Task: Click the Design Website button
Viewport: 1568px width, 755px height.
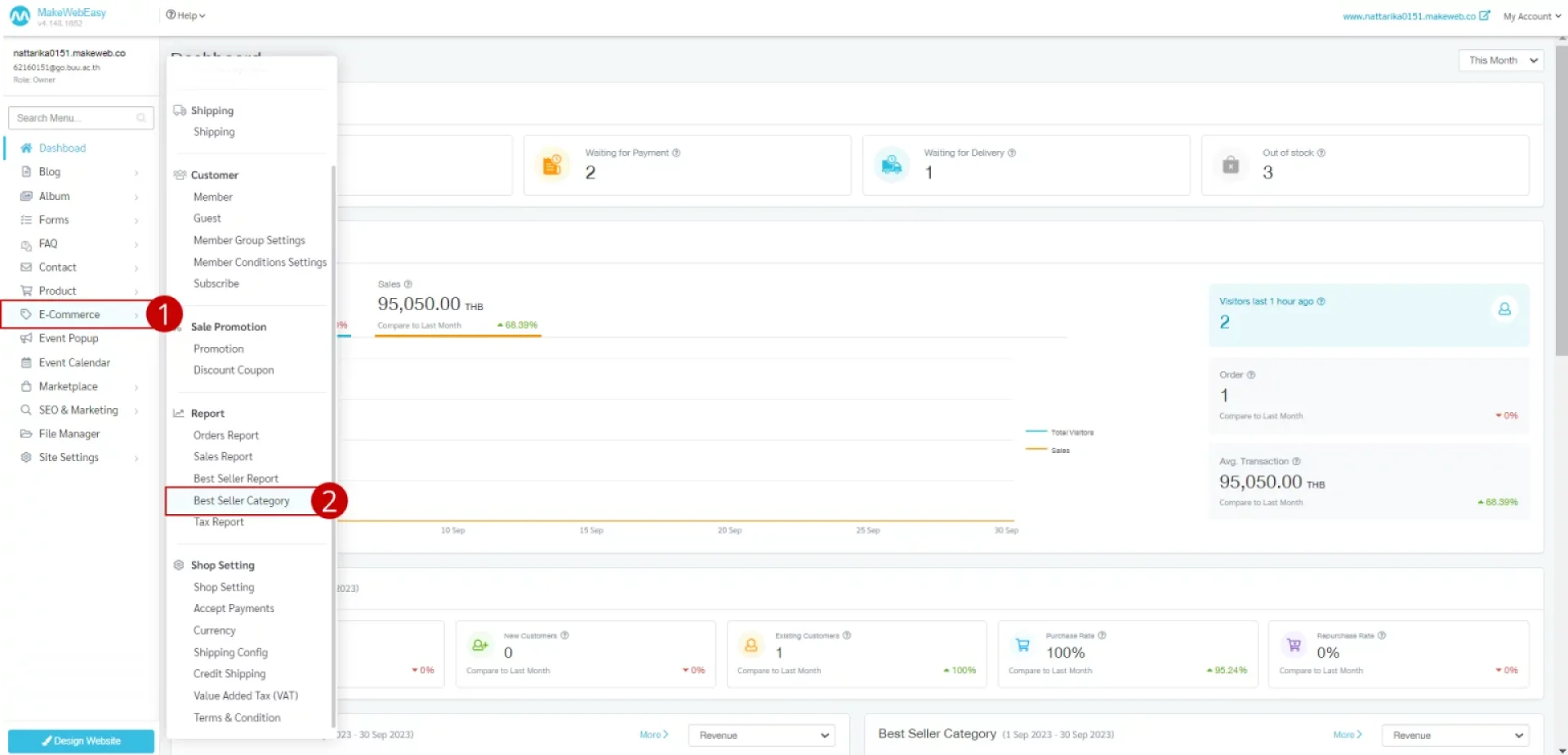Action: click(x=81, y=741)
